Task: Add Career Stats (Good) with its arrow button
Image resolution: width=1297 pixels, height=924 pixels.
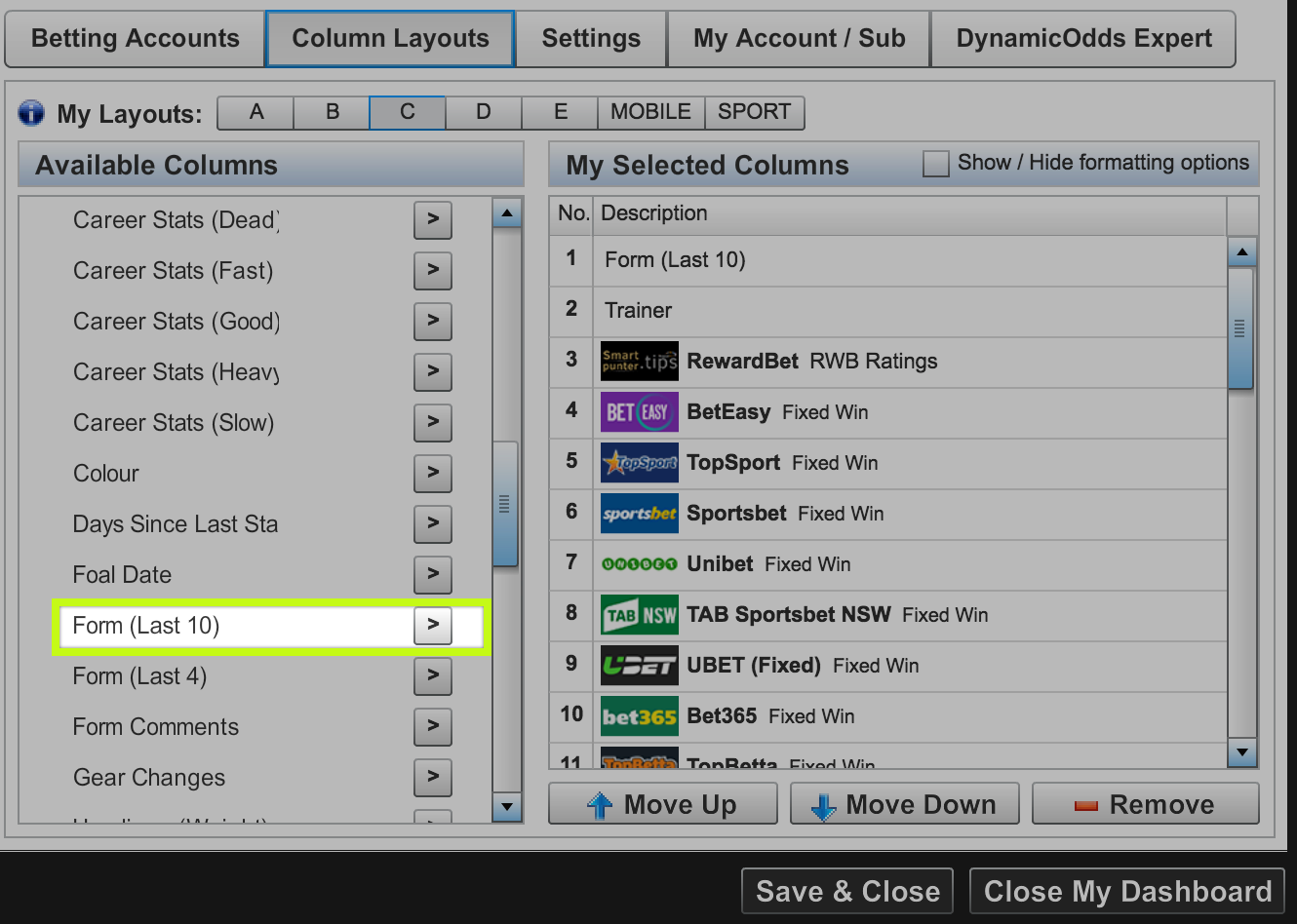Action: tap(433, 322)
